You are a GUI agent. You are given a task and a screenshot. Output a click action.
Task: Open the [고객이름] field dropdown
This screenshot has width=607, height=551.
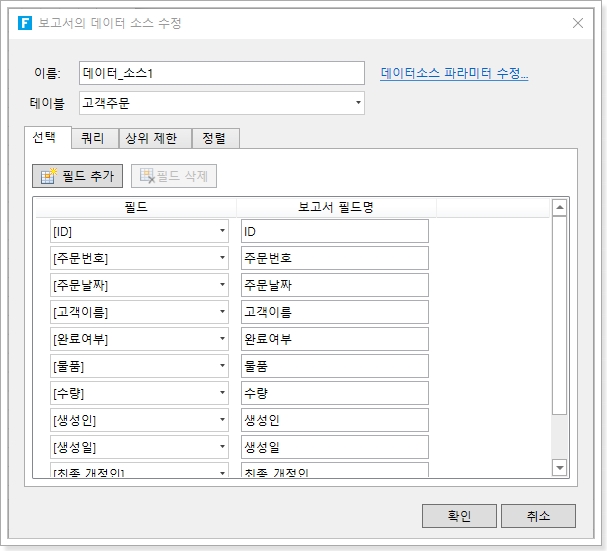222,312
